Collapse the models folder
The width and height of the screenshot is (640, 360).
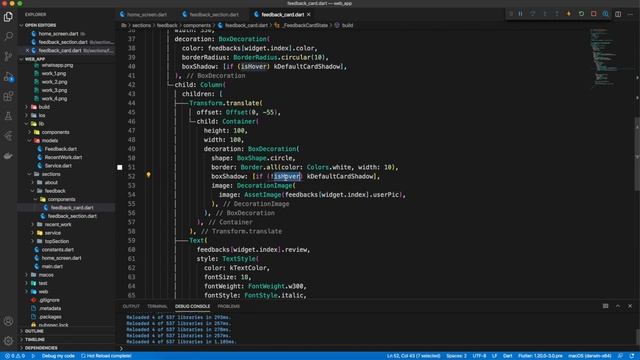click(49, 140)
